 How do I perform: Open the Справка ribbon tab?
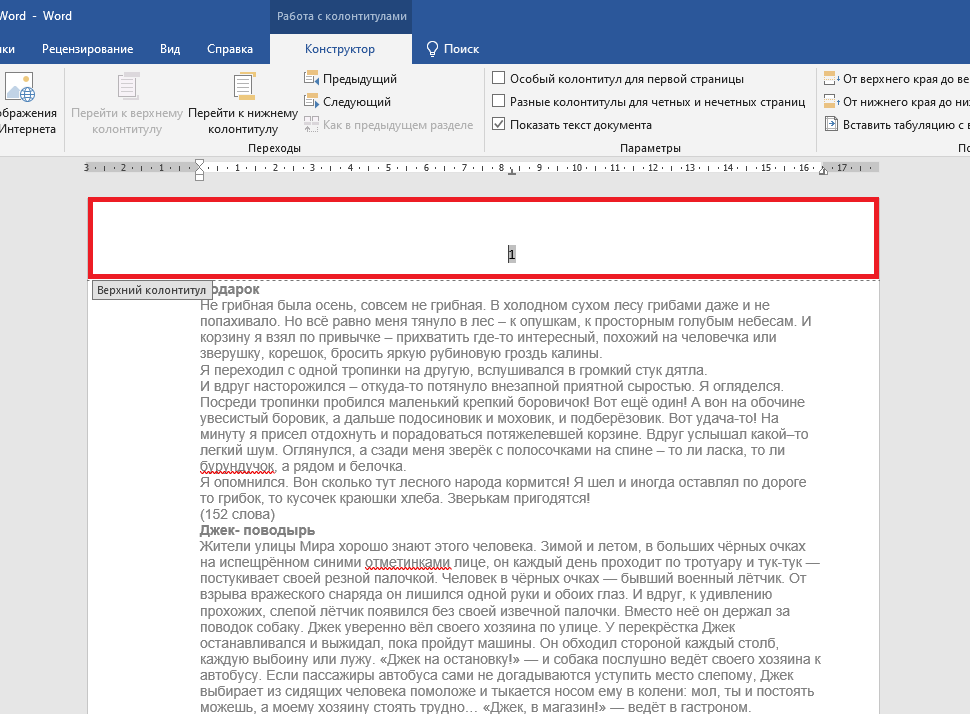[x=230, y=49]
